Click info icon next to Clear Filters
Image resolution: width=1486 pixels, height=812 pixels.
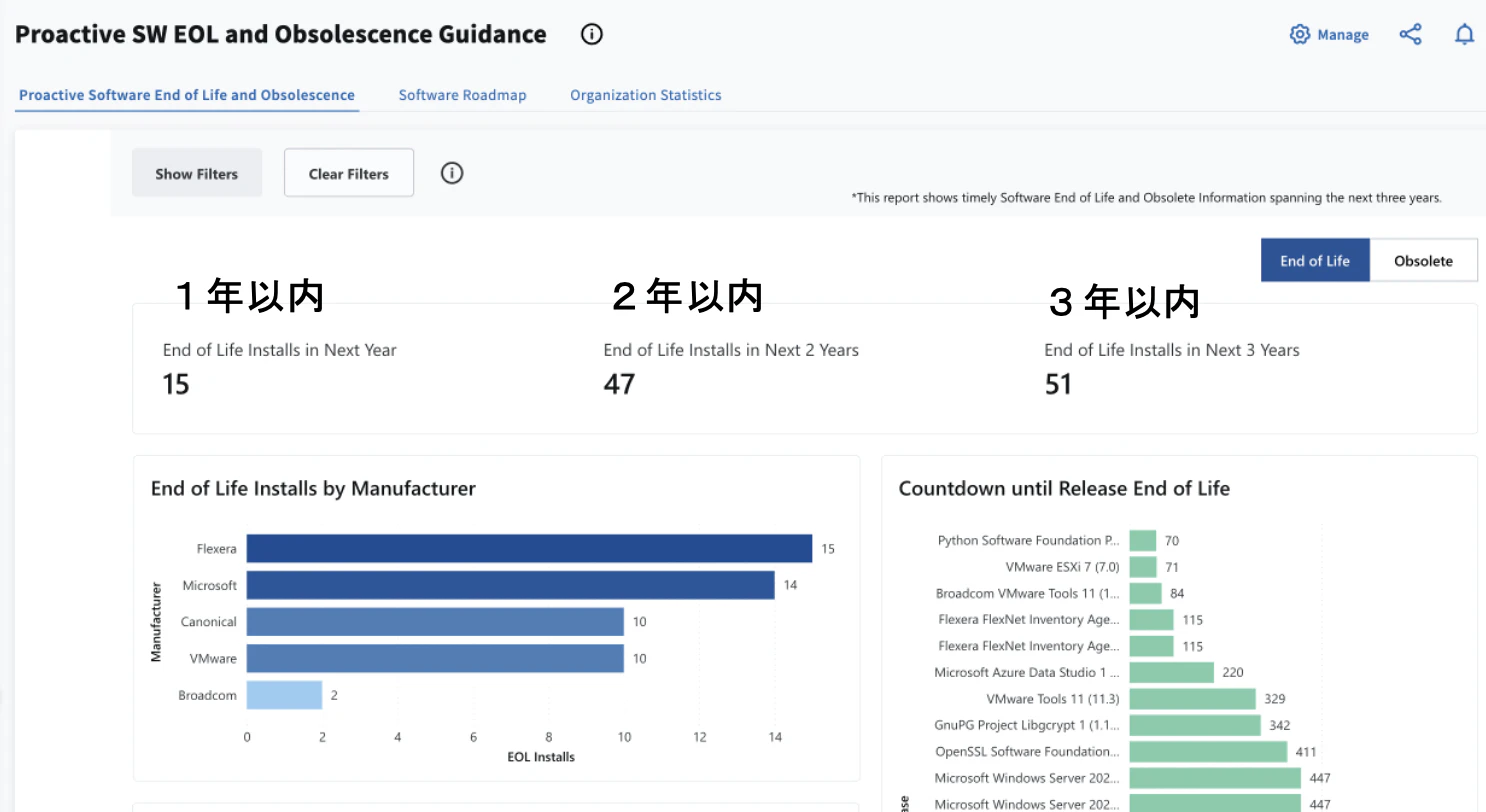pos(452,173)
